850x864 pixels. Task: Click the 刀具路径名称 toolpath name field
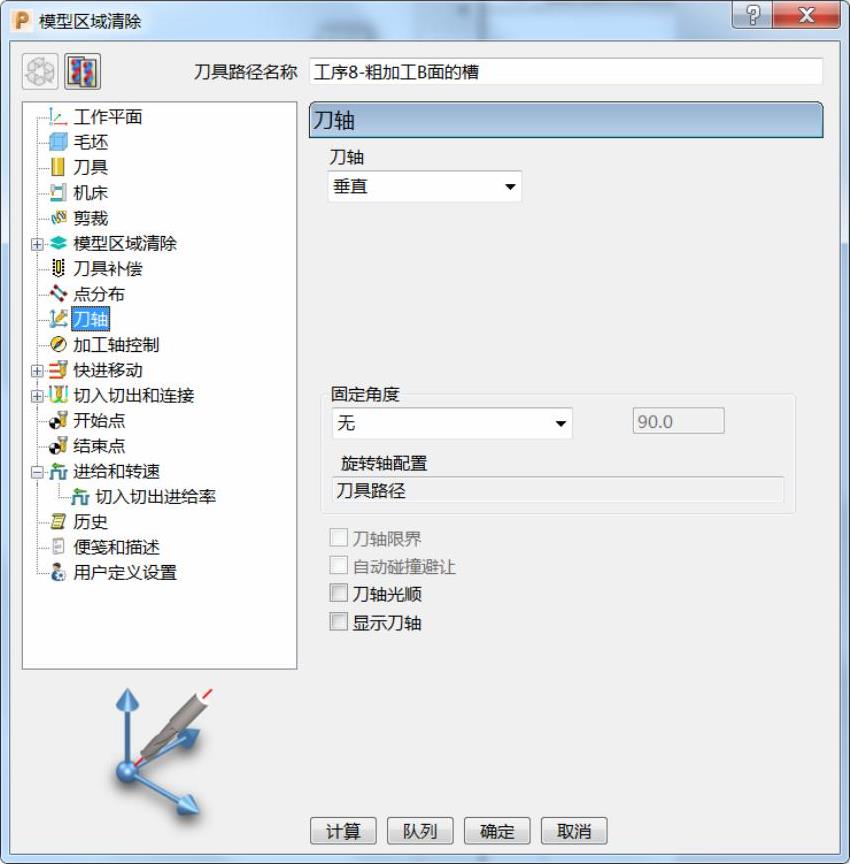566,72
